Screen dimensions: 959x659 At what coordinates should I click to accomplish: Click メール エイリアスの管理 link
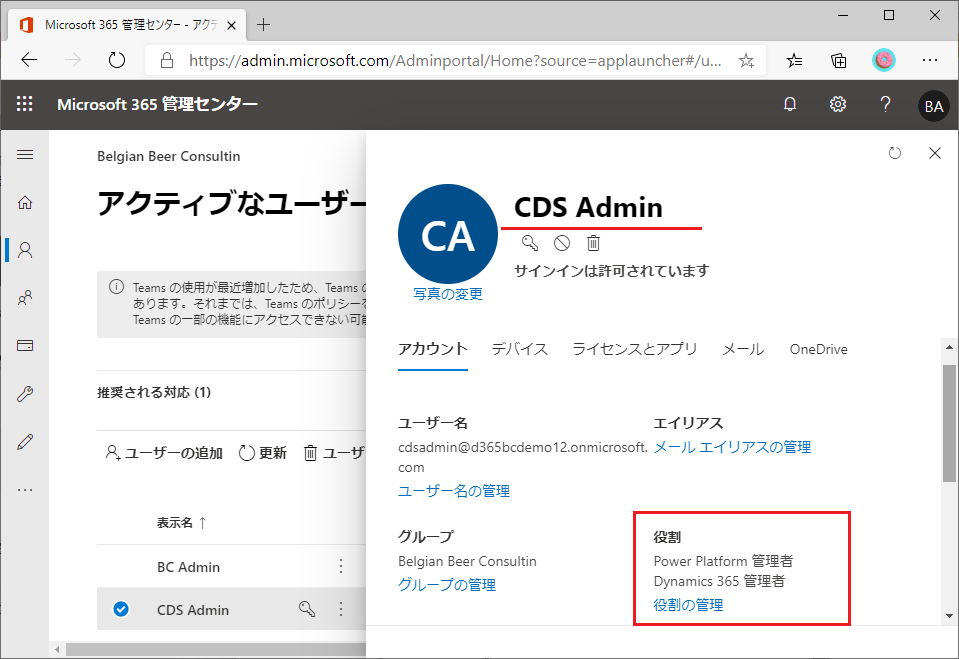point(732,447)
